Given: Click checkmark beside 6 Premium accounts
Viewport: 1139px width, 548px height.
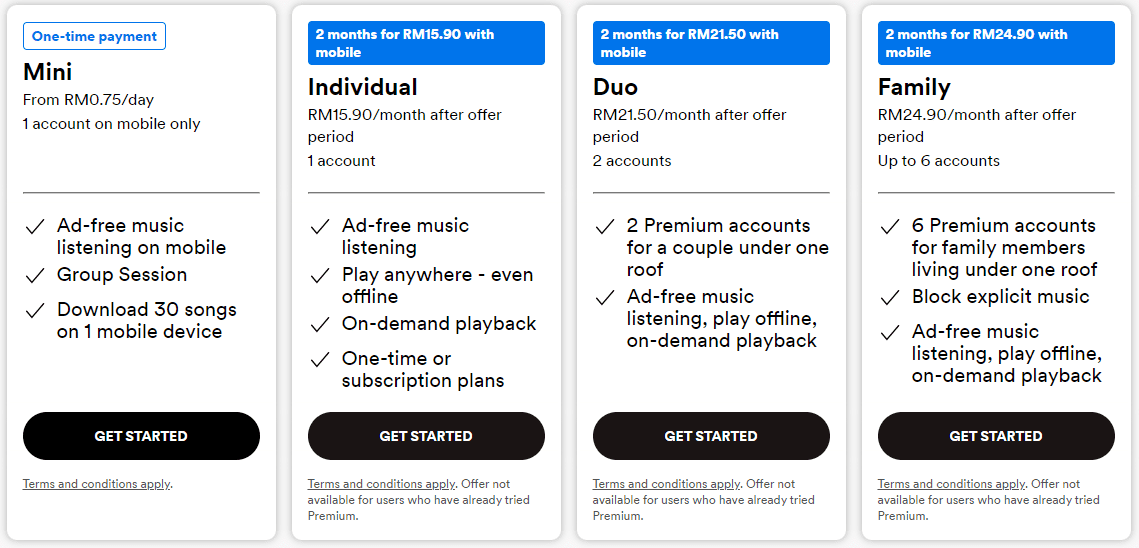Looking at the screenshot, I should click(890, 226).
